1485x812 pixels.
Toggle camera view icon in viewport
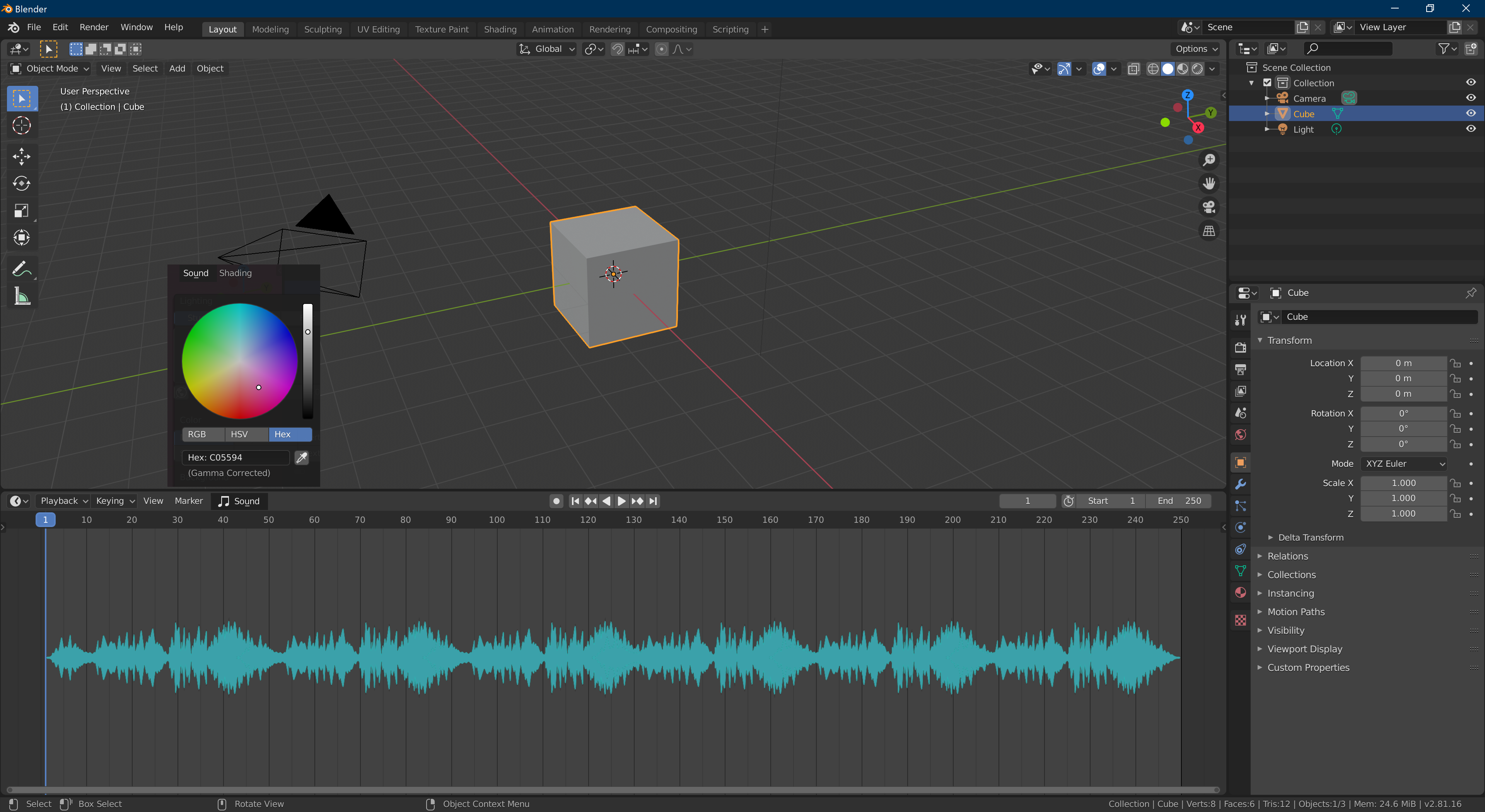[x=1209, y=207]
